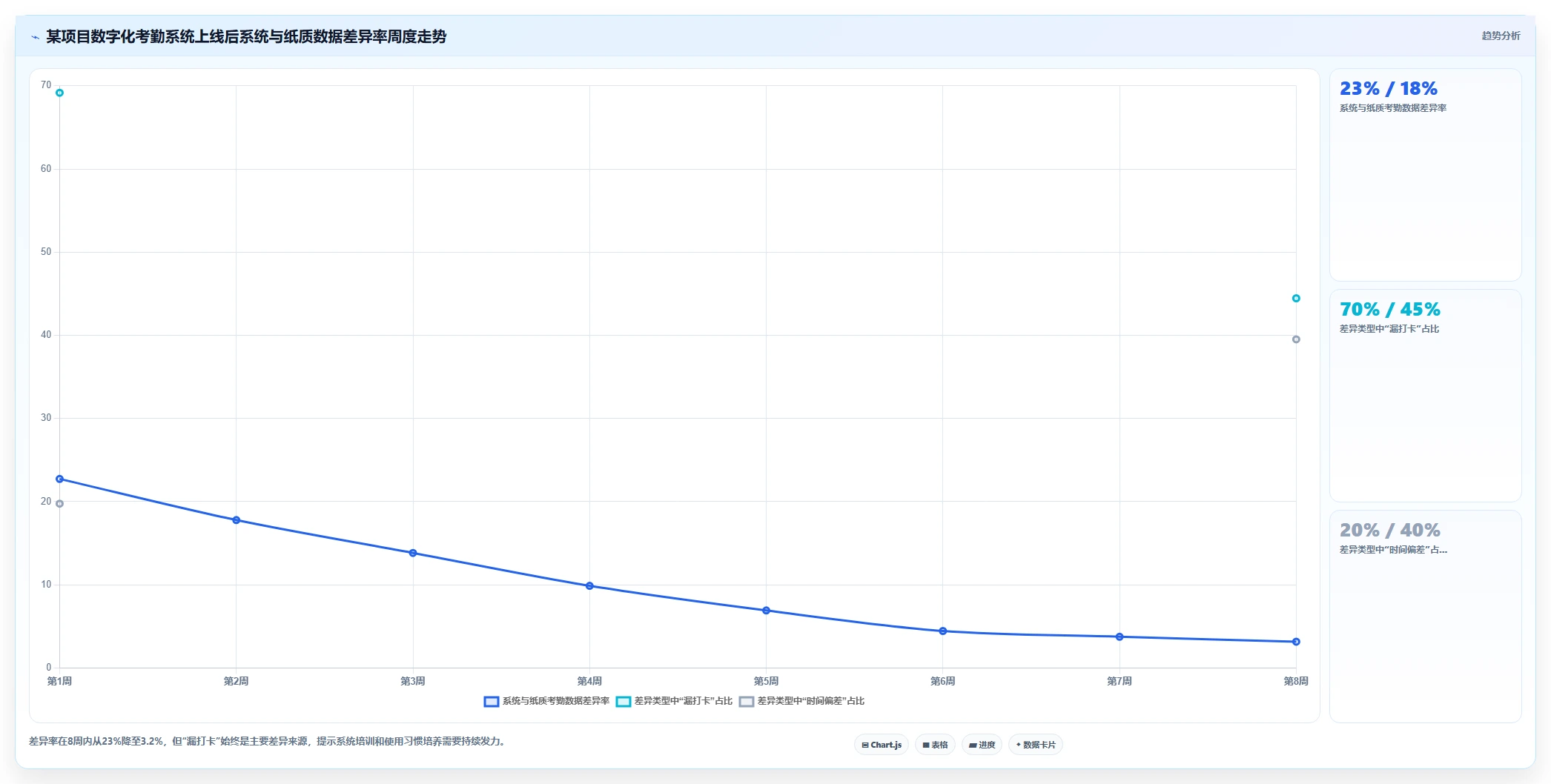Viewport: 1551px width, 784px height.
Task: Toggle the "时间偏差"占比 legend swatch
Action: (746, 702)
